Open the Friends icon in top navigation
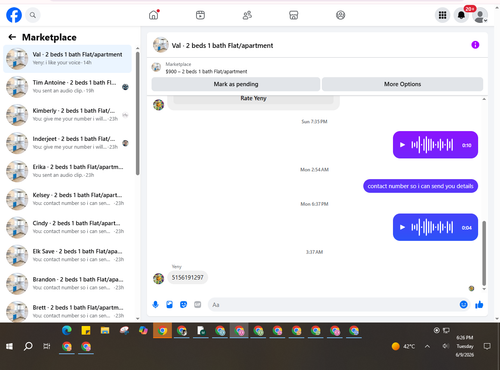The height and width of the screenshot is (370, 500). click(x=247, y=15)
